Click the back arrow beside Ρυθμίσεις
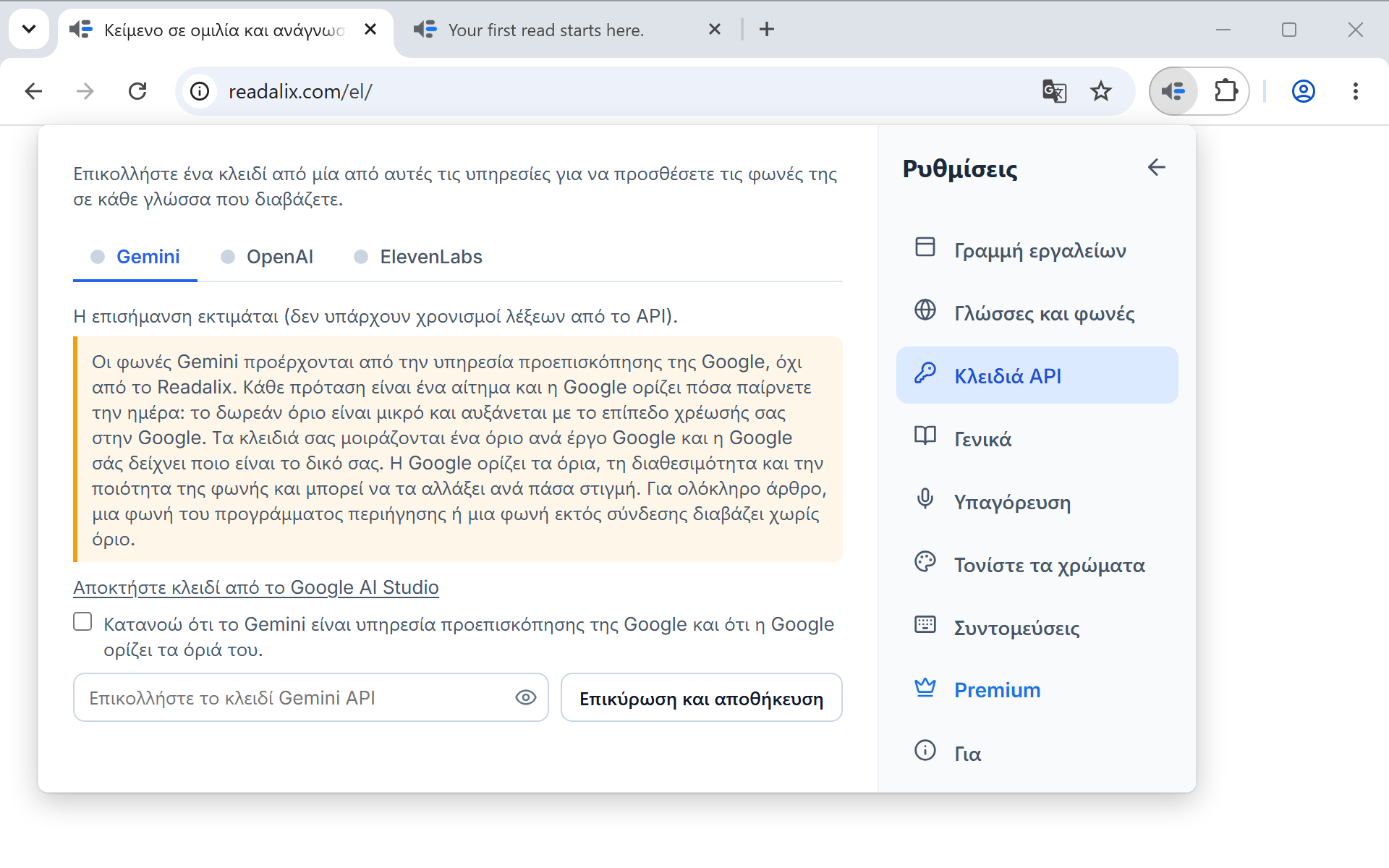The height and width of the screenshot is (868, 1389). (1156, 168)
